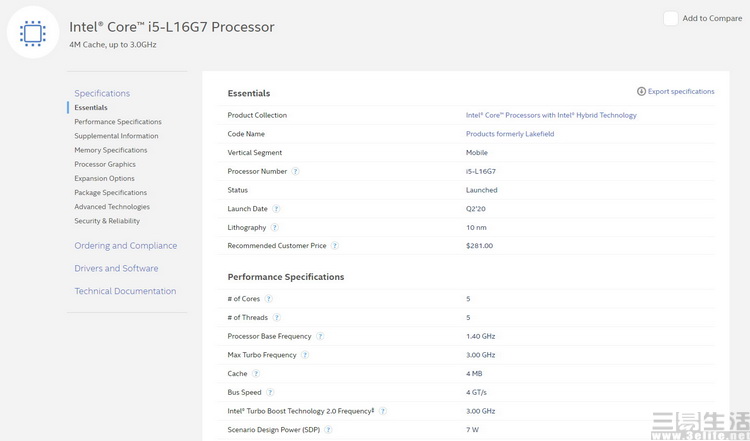The image size is (750, 441).
Task: Jump to Processor Graphics section
Action: coord(105,164)
